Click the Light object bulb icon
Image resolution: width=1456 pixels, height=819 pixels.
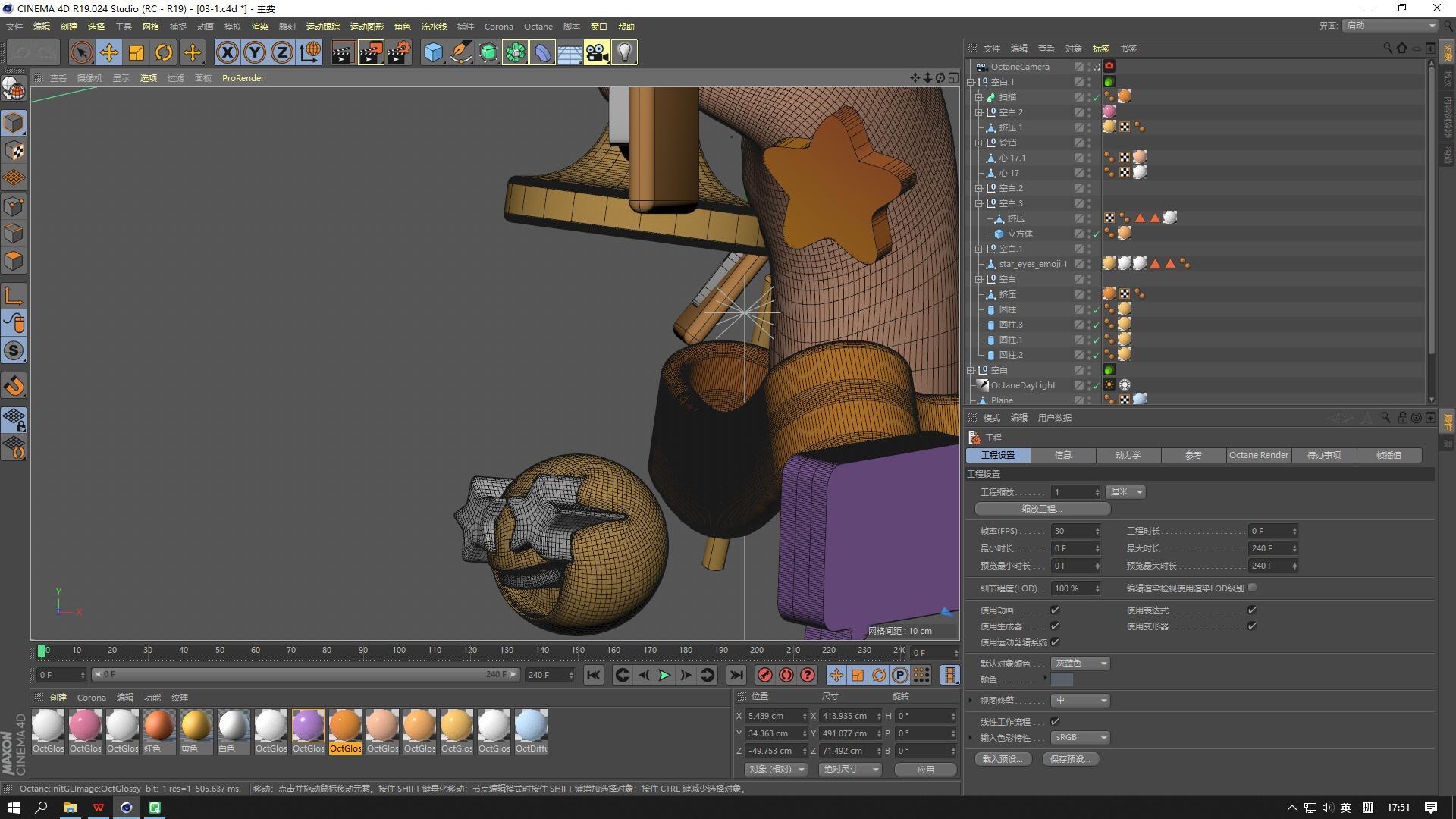coord(624,52)
